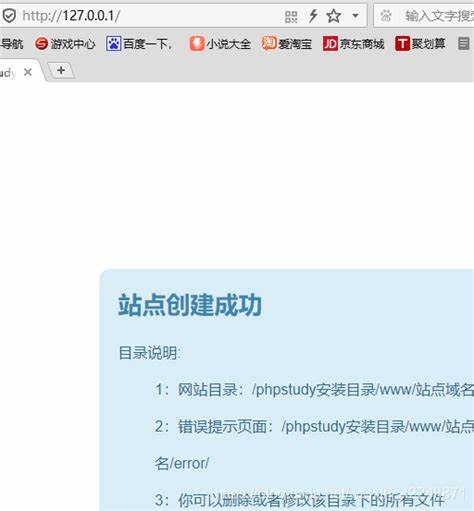Click the Baidu paw search engine icon
The image size is (474, 511).
[386, 16]
